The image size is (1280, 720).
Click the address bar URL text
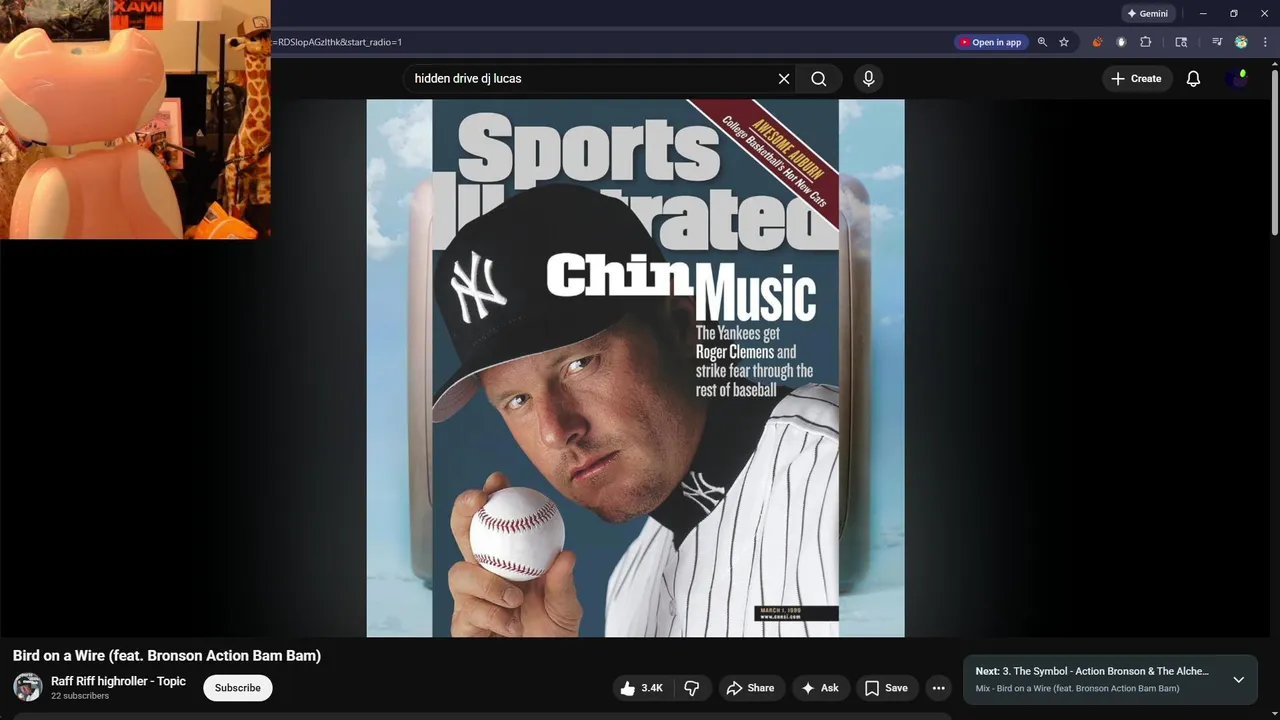pos(337,42)
